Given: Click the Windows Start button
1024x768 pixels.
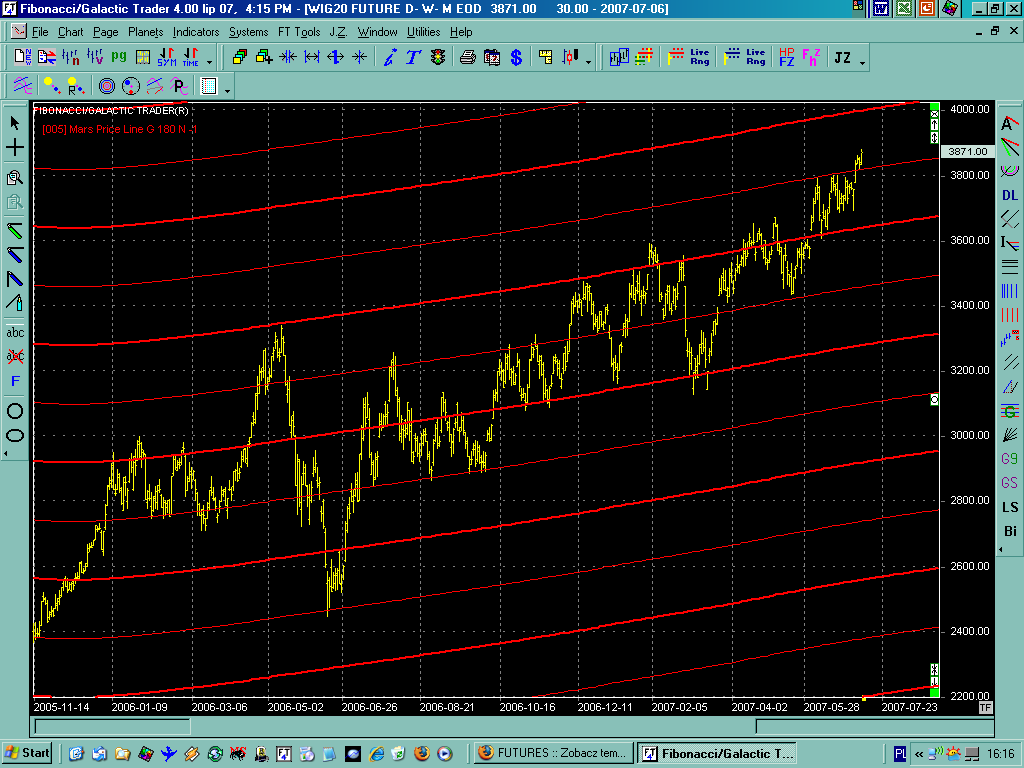Looking at the screenshot, I should pos(28,753).
